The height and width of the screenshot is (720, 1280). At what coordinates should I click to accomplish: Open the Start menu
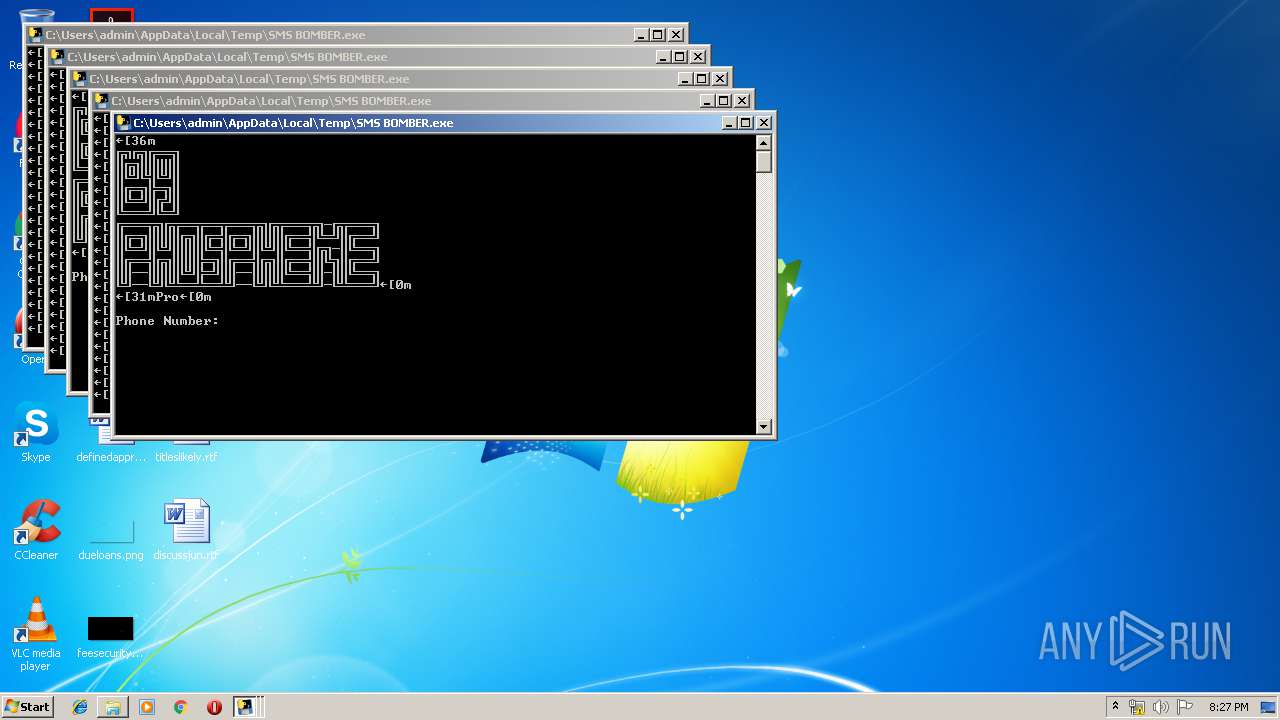coord(27,707)
